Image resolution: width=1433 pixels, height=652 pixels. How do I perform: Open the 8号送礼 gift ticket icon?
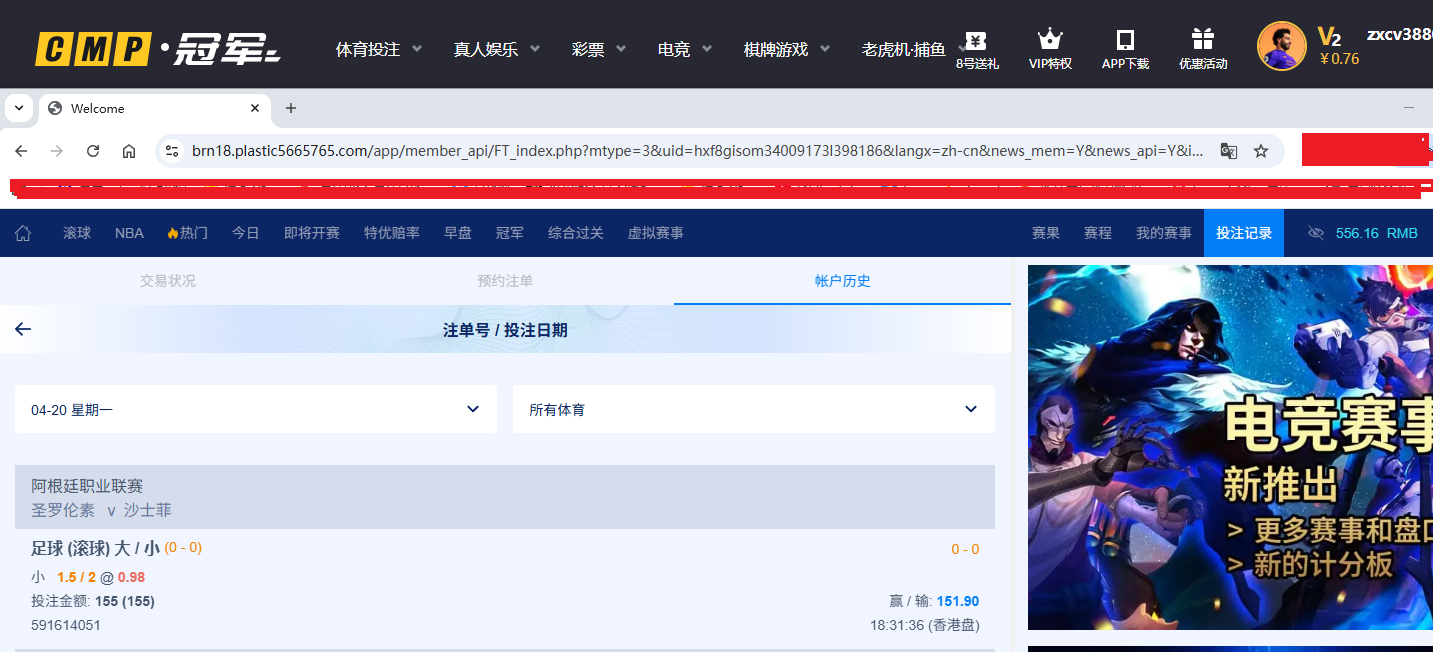click(x=976, y=40)
